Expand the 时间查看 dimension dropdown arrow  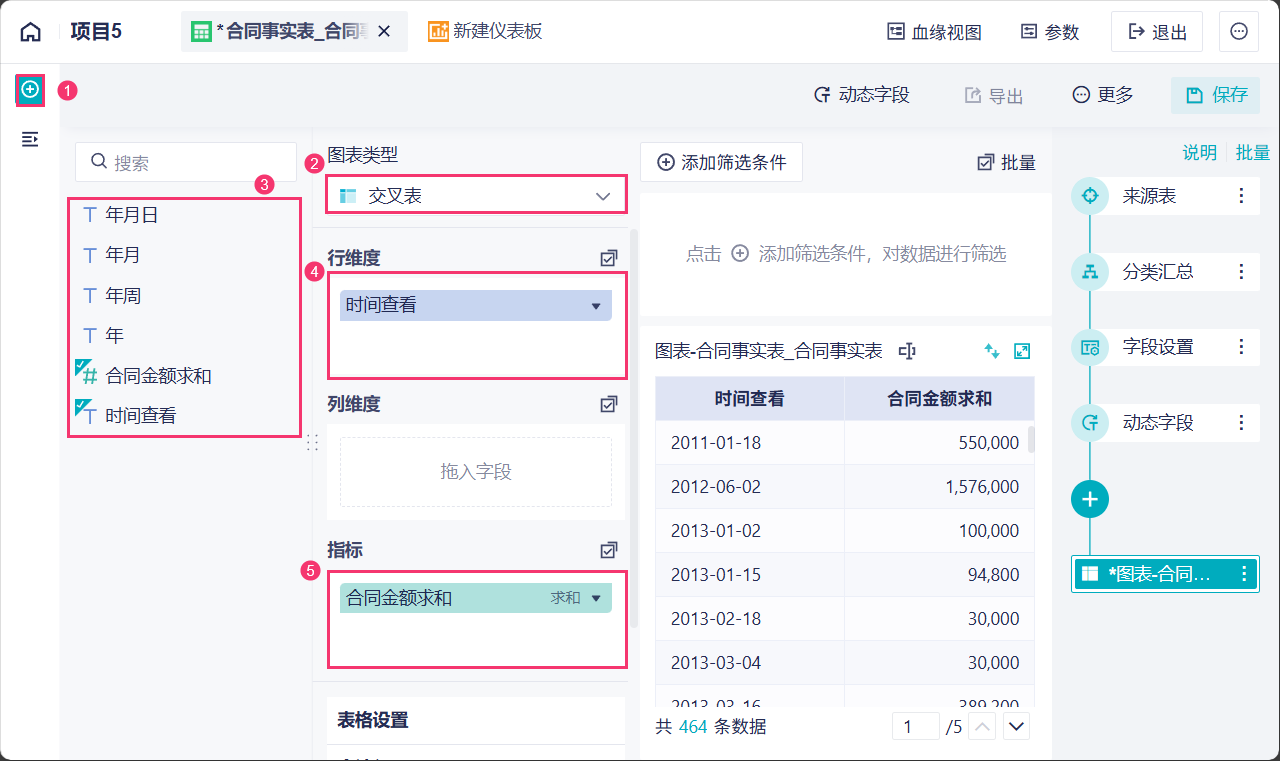596,306
